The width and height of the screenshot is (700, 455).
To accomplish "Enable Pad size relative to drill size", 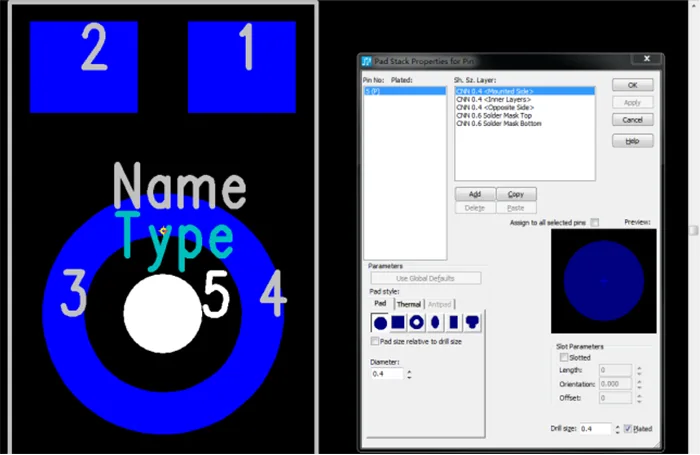I will [x=374, y=342].
